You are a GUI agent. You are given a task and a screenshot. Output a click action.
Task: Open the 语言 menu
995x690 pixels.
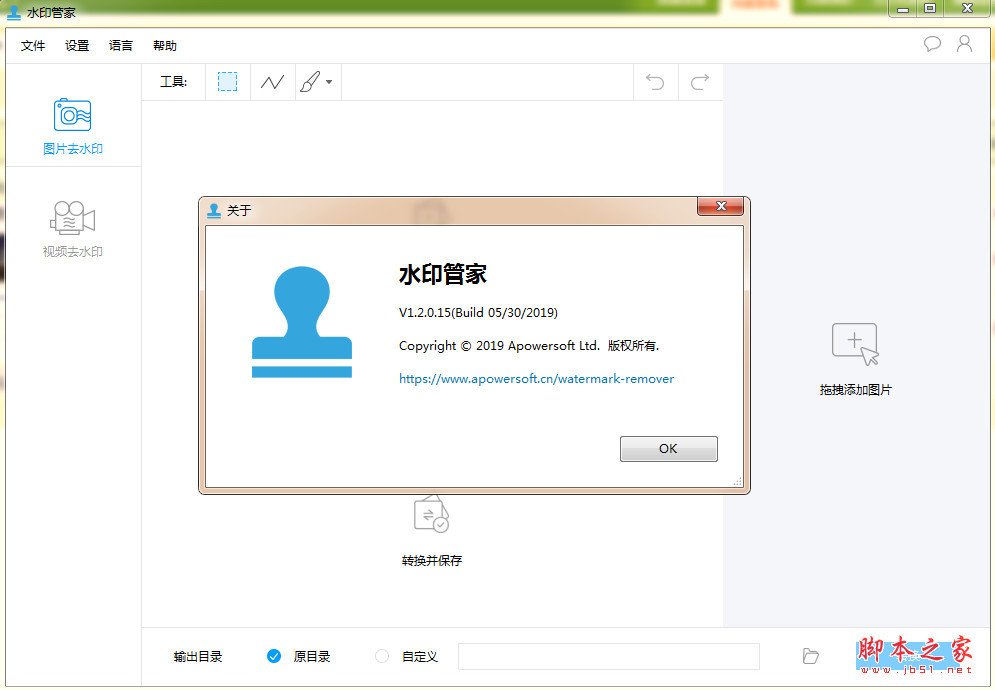121,46
